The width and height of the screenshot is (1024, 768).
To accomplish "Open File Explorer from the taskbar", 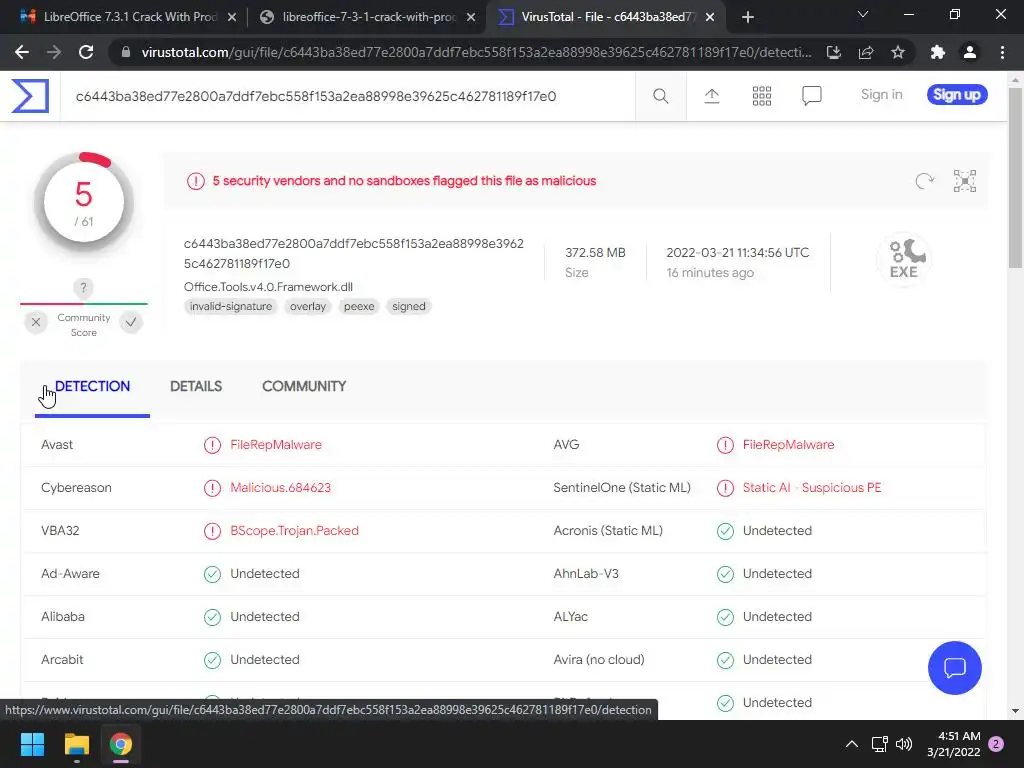I will pyautogui.click(x=76, y=744).
